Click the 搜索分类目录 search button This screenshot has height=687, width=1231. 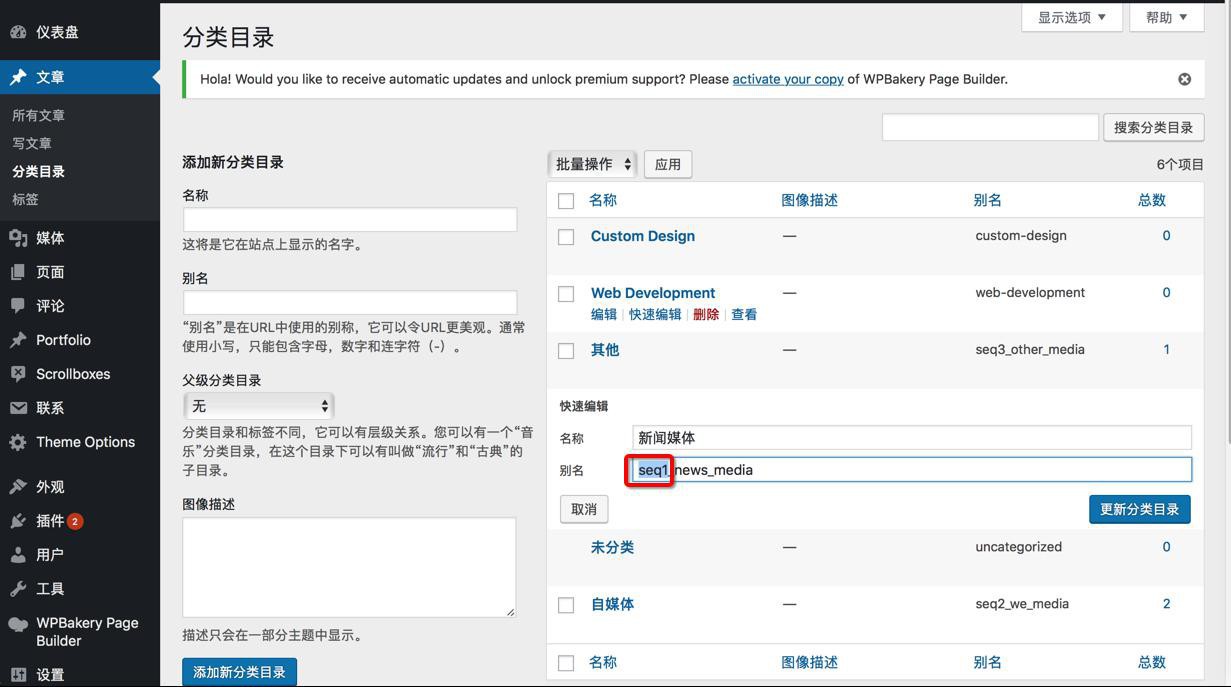1154,128
